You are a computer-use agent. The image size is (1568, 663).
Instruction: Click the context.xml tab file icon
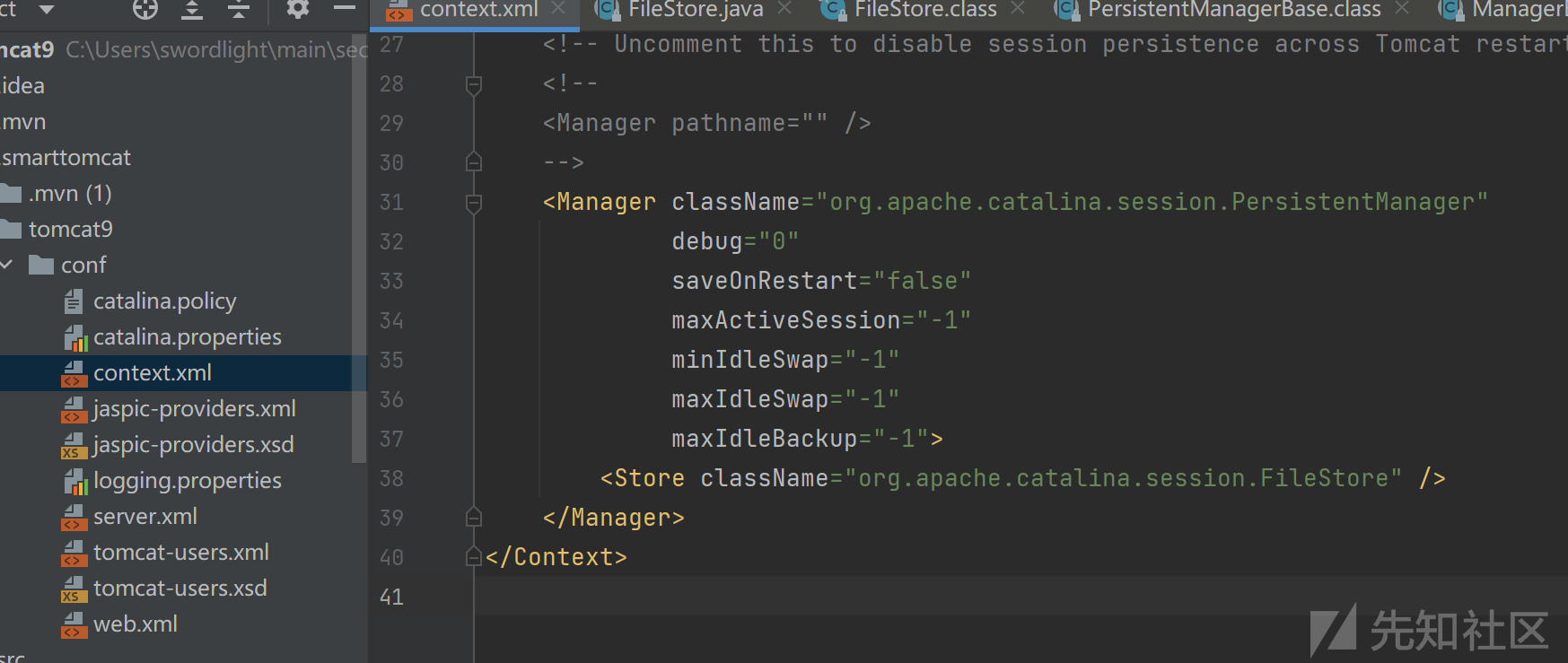tap(399, 10)
